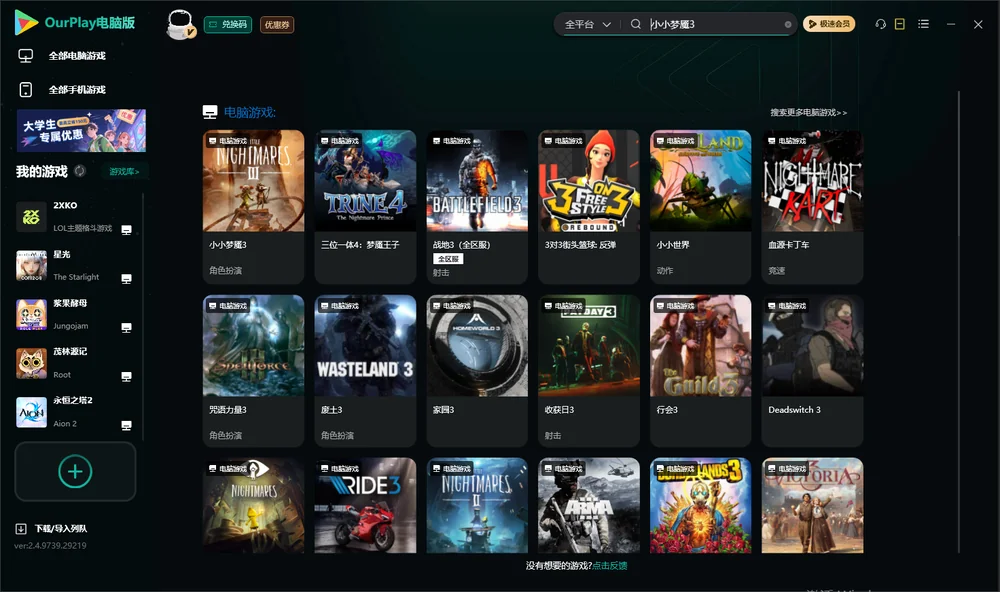Open the Deadswitch 3 game card

tap(812, 371)
